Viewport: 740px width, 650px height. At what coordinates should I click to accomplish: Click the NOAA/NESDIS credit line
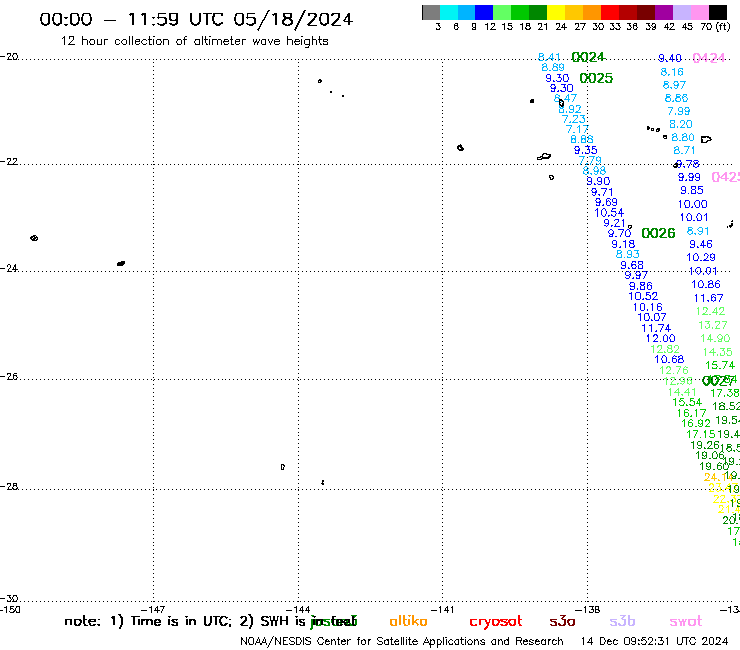coord(402,641)
